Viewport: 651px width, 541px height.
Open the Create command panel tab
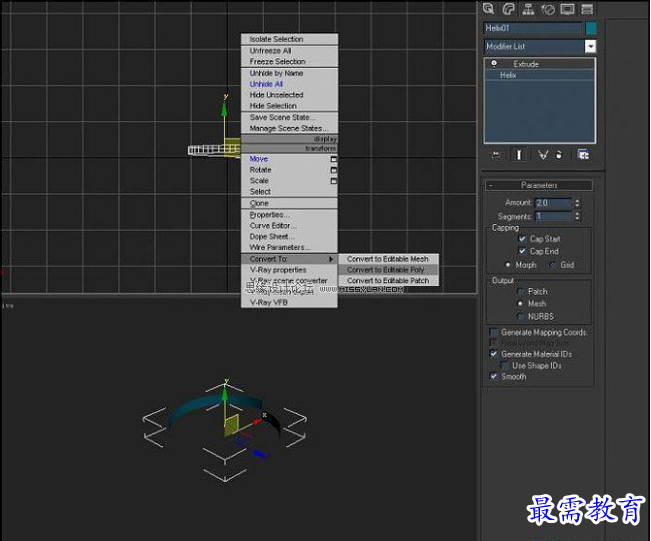click(x=489, y=9)
